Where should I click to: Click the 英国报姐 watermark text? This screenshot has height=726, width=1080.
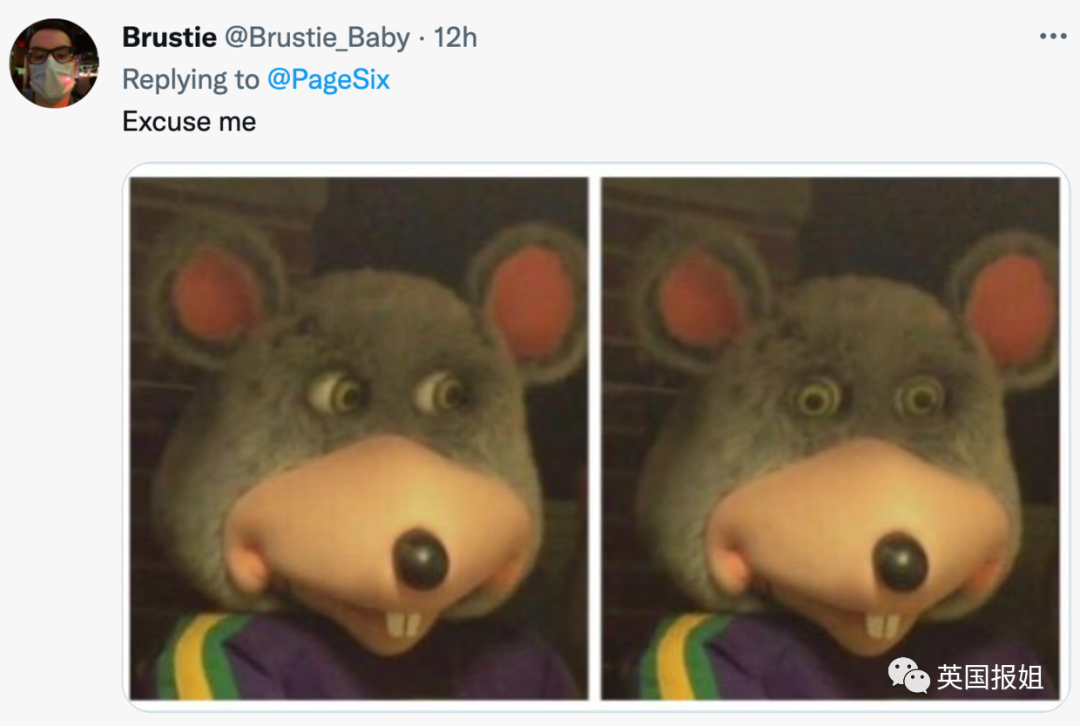click(990, 677)
